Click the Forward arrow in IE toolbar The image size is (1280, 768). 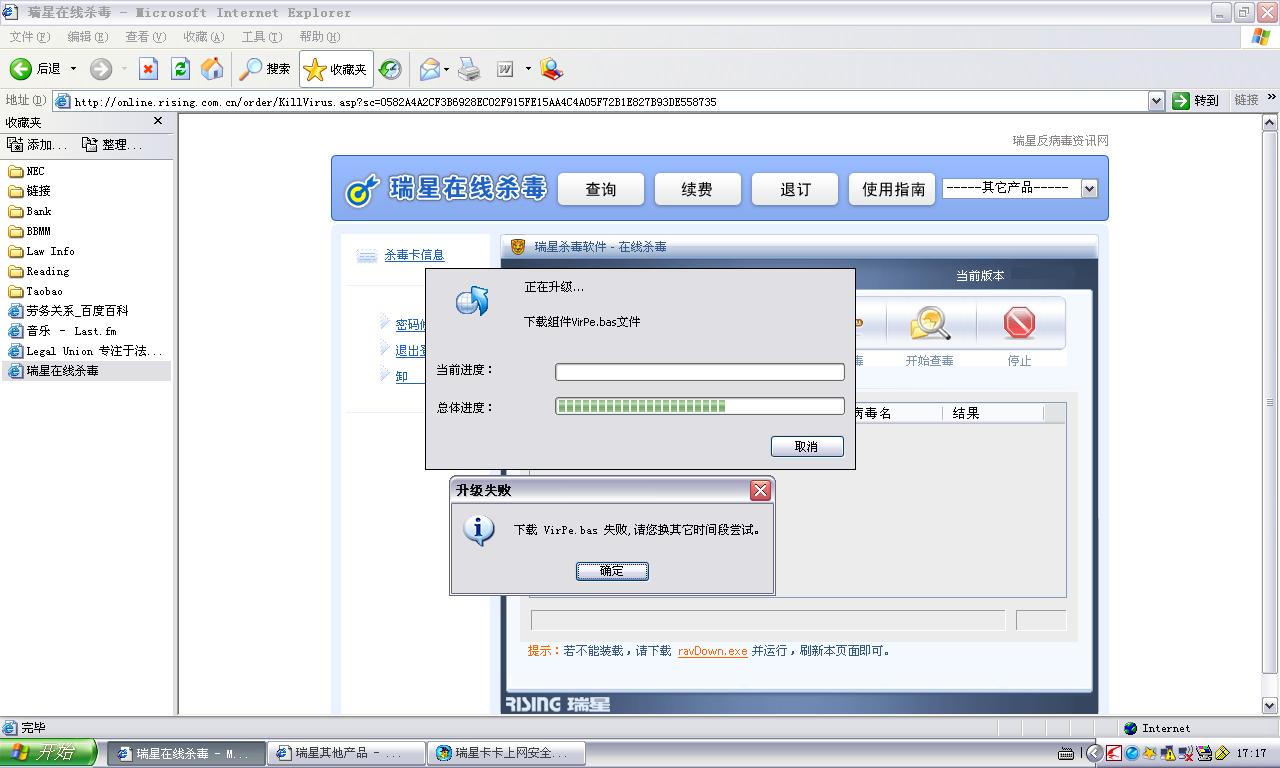click(100, 69)
